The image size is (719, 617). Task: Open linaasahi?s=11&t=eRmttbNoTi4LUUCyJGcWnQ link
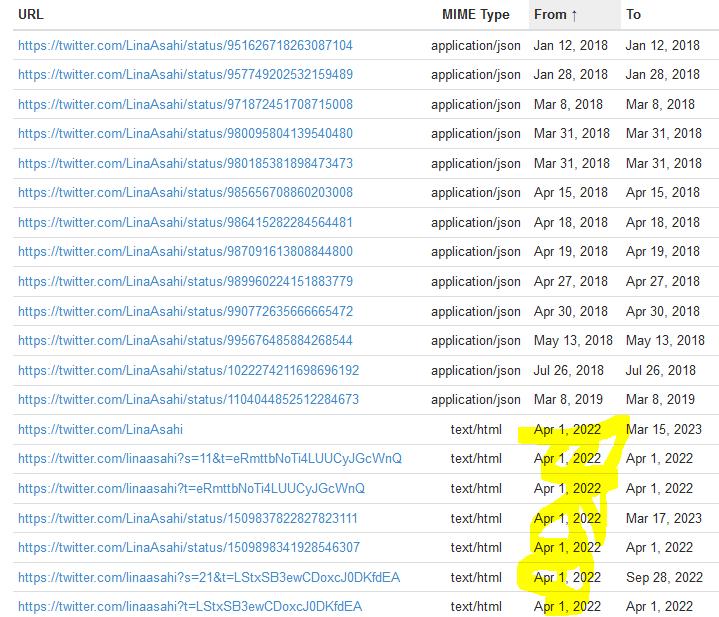tap(210, 459)
